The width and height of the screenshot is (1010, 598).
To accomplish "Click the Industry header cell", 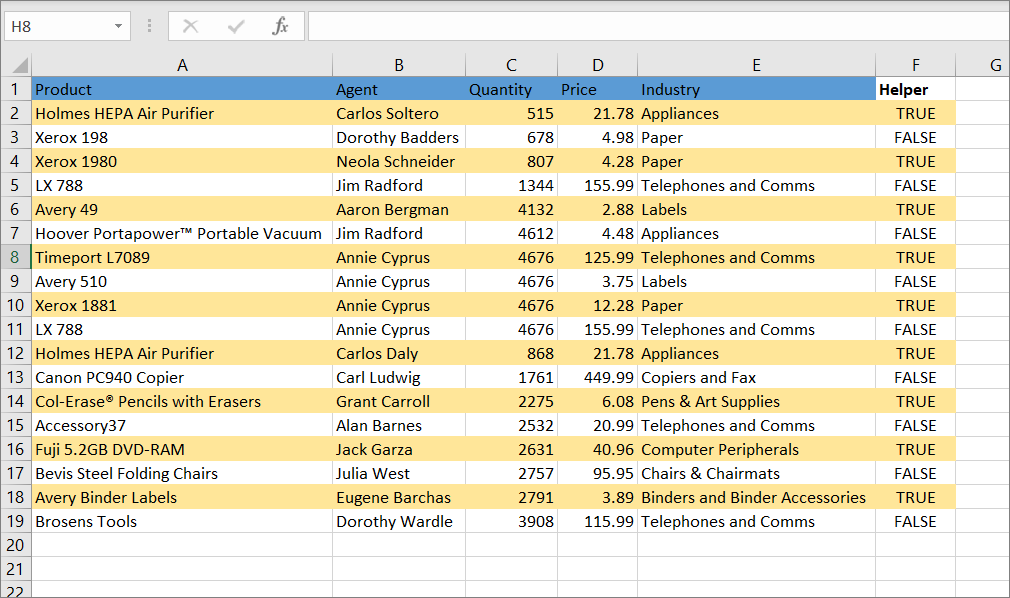I will pyautogui.click(x=756, y=89).
